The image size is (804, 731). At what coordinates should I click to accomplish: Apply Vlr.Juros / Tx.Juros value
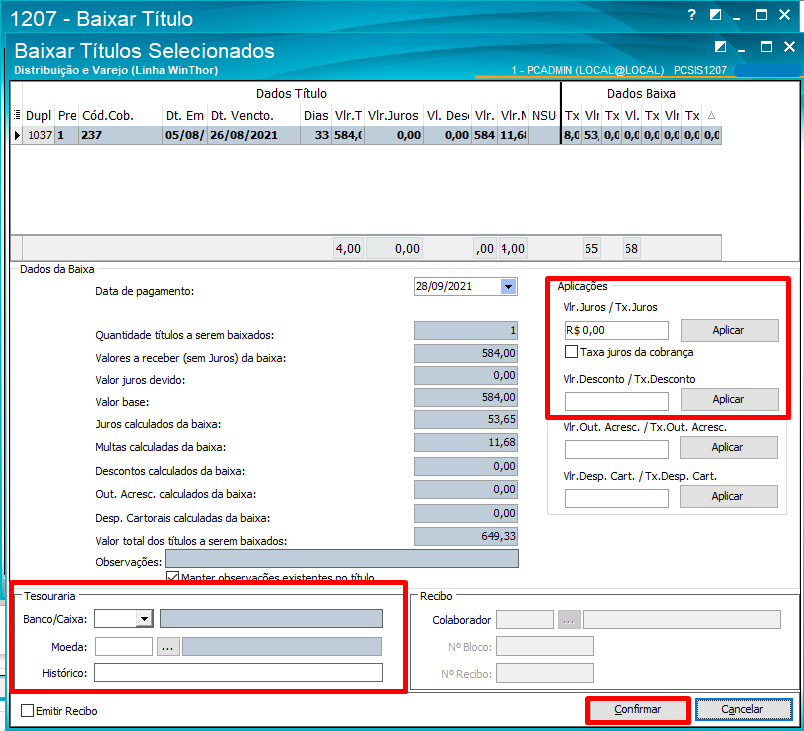[x=729, y=331]
